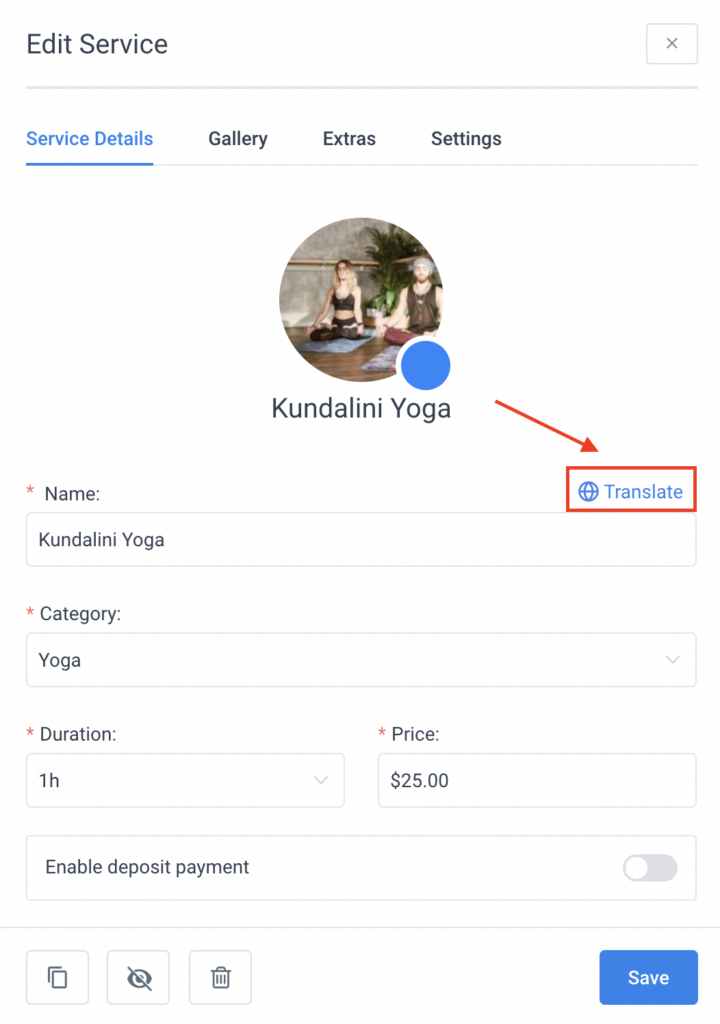Image resolution: width=720 pixels, height=1024 pixels.
Task: Click the duplicate service icon
Action: (x=57, y=977)
